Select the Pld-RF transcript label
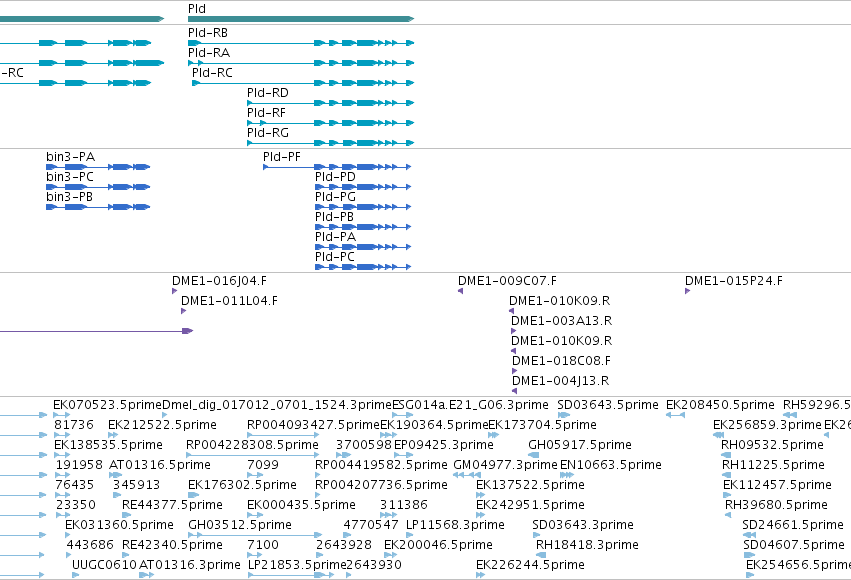851x580 pixels. (x=266, y=113)
